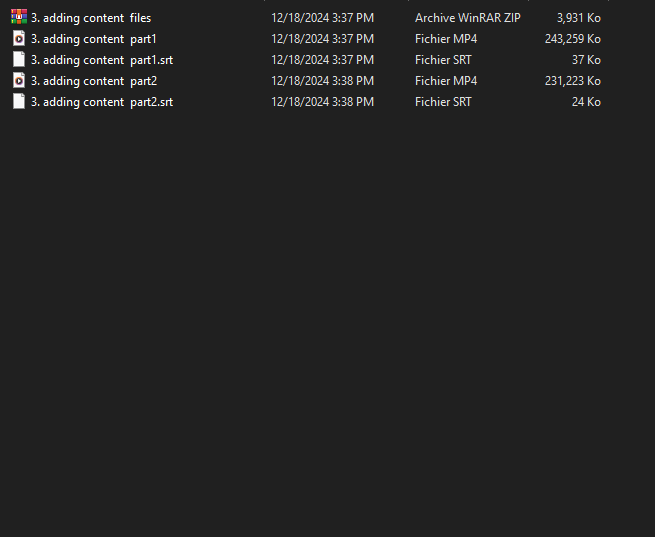Click the 3,931 Ko size value
This screenshot has height=537, width=655.
[579, 18]
